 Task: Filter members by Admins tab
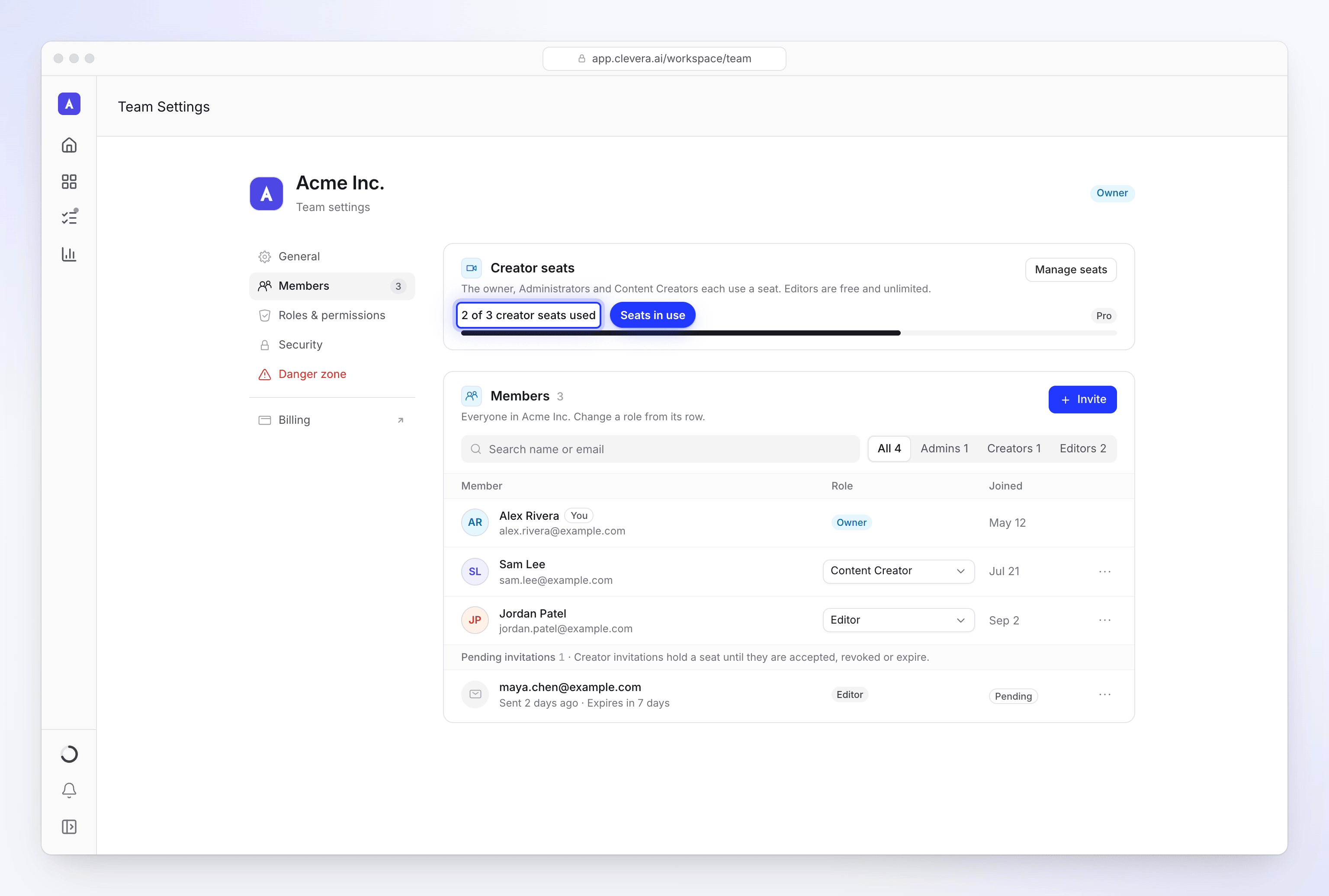click(x=944, y=448)
